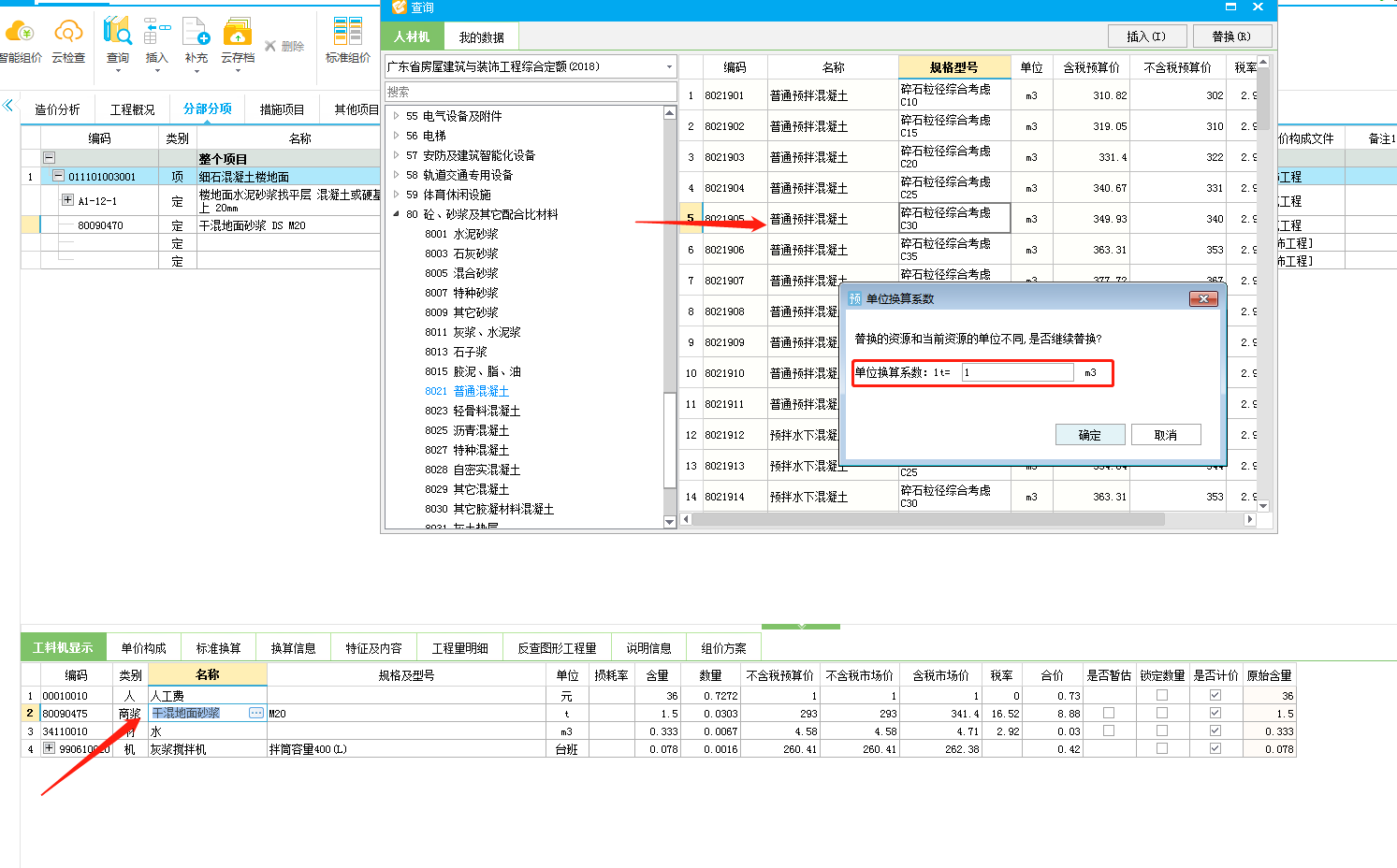
Task: Open the 特征及内容 bottom tab
Action: coord(373,647)
